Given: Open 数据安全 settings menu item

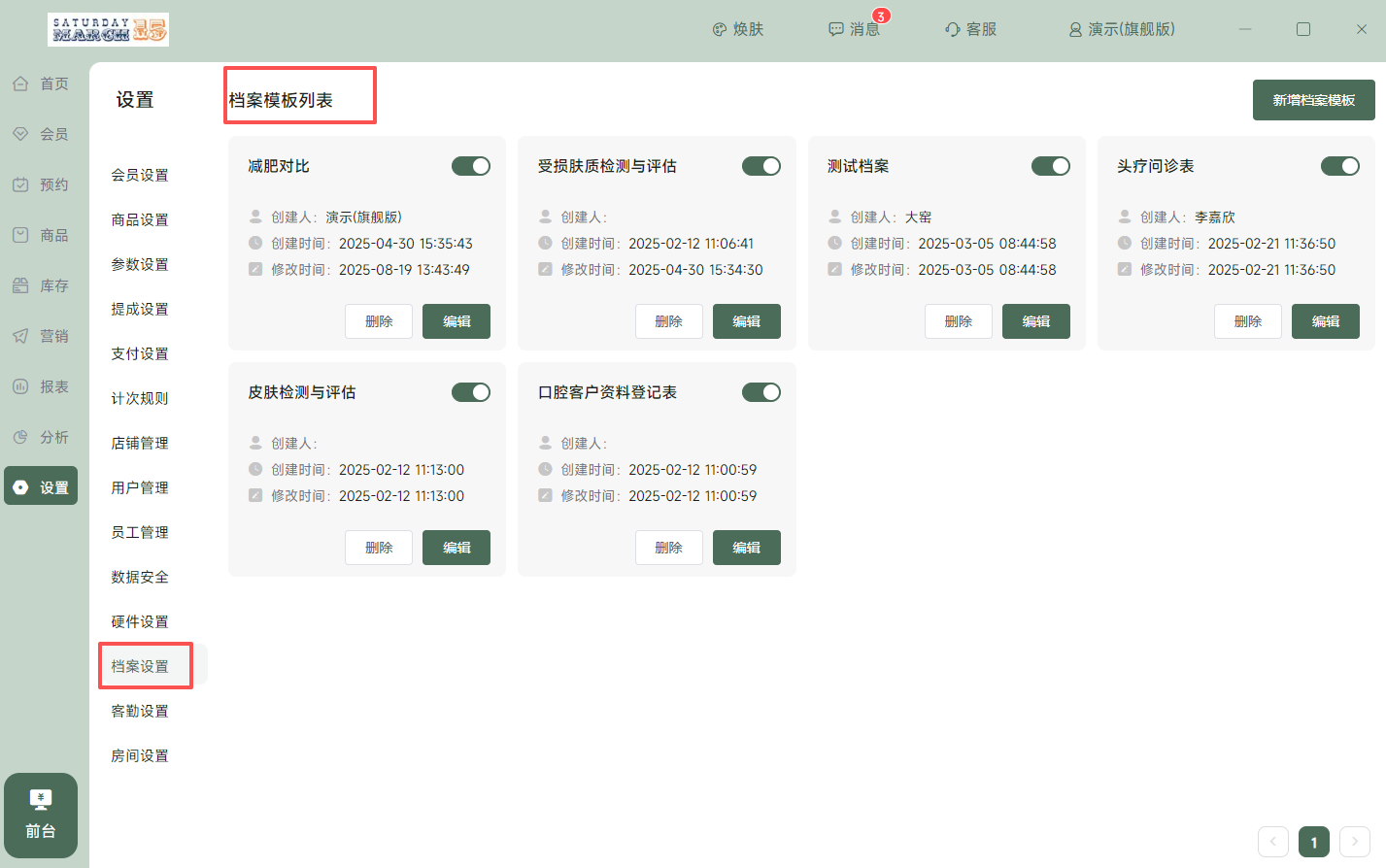Looking at the screenshot, I should coord(140,577).
